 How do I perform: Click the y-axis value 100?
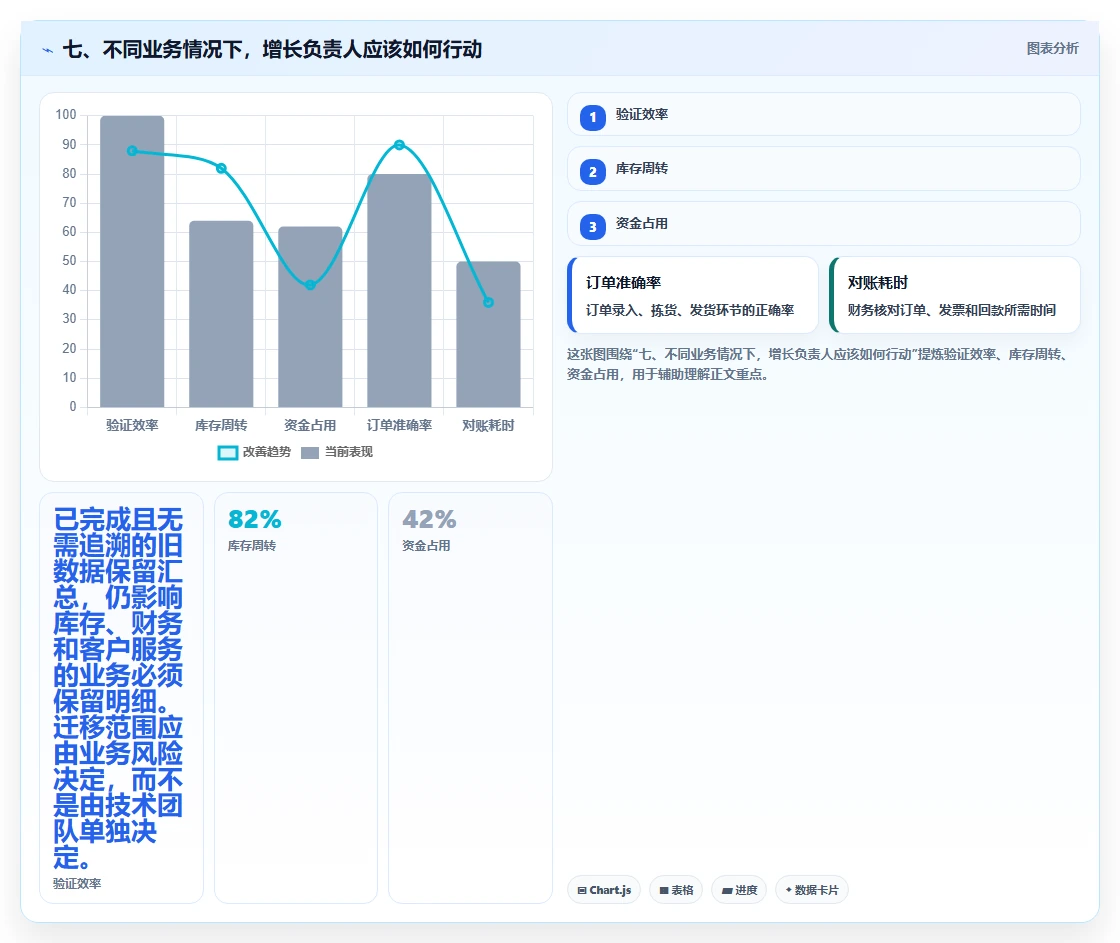coord(66,115)
